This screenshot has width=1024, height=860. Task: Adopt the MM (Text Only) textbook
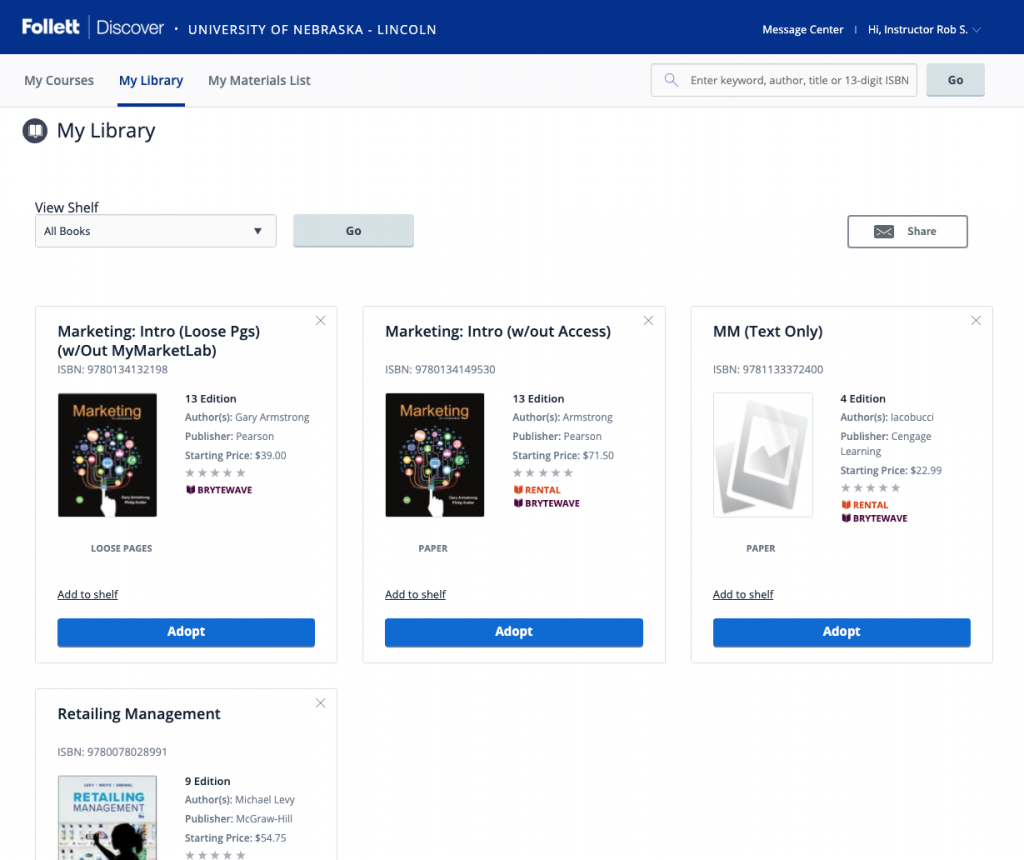[841, 632]
